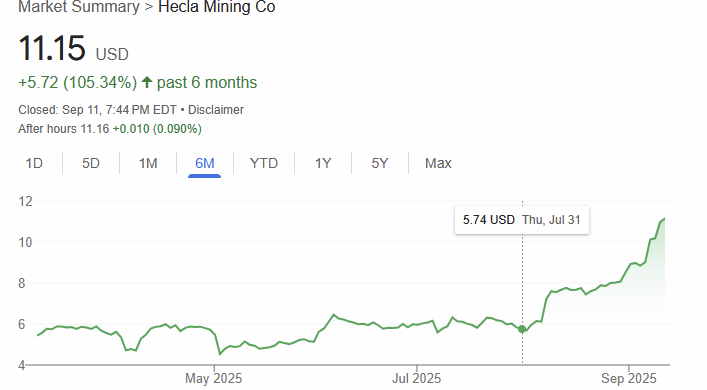707x390 pixels.
Task: Click the May 2025 axis label
Action: tap(213, 378)
